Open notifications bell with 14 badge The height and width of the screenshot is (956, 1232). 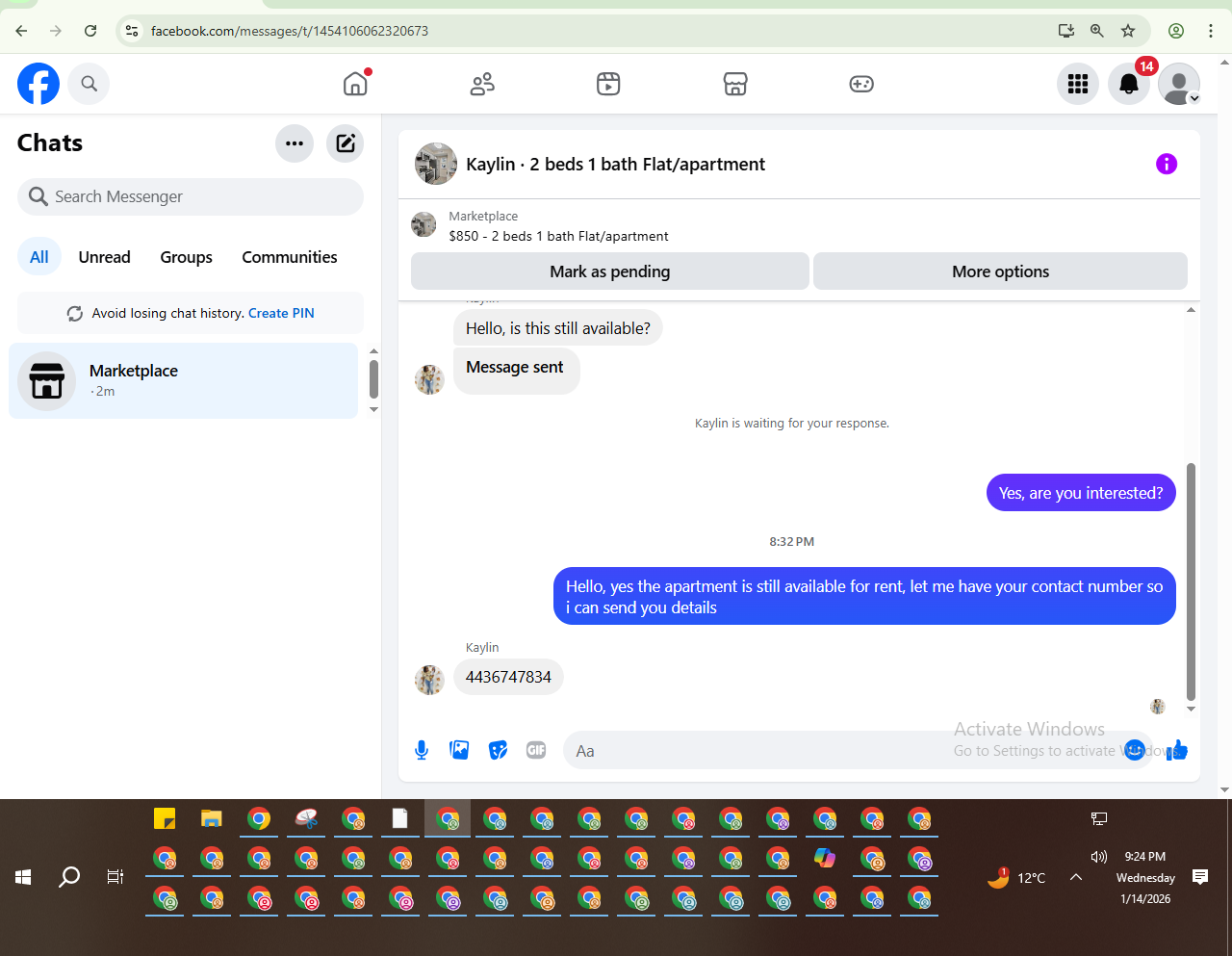click(1129, 84)
